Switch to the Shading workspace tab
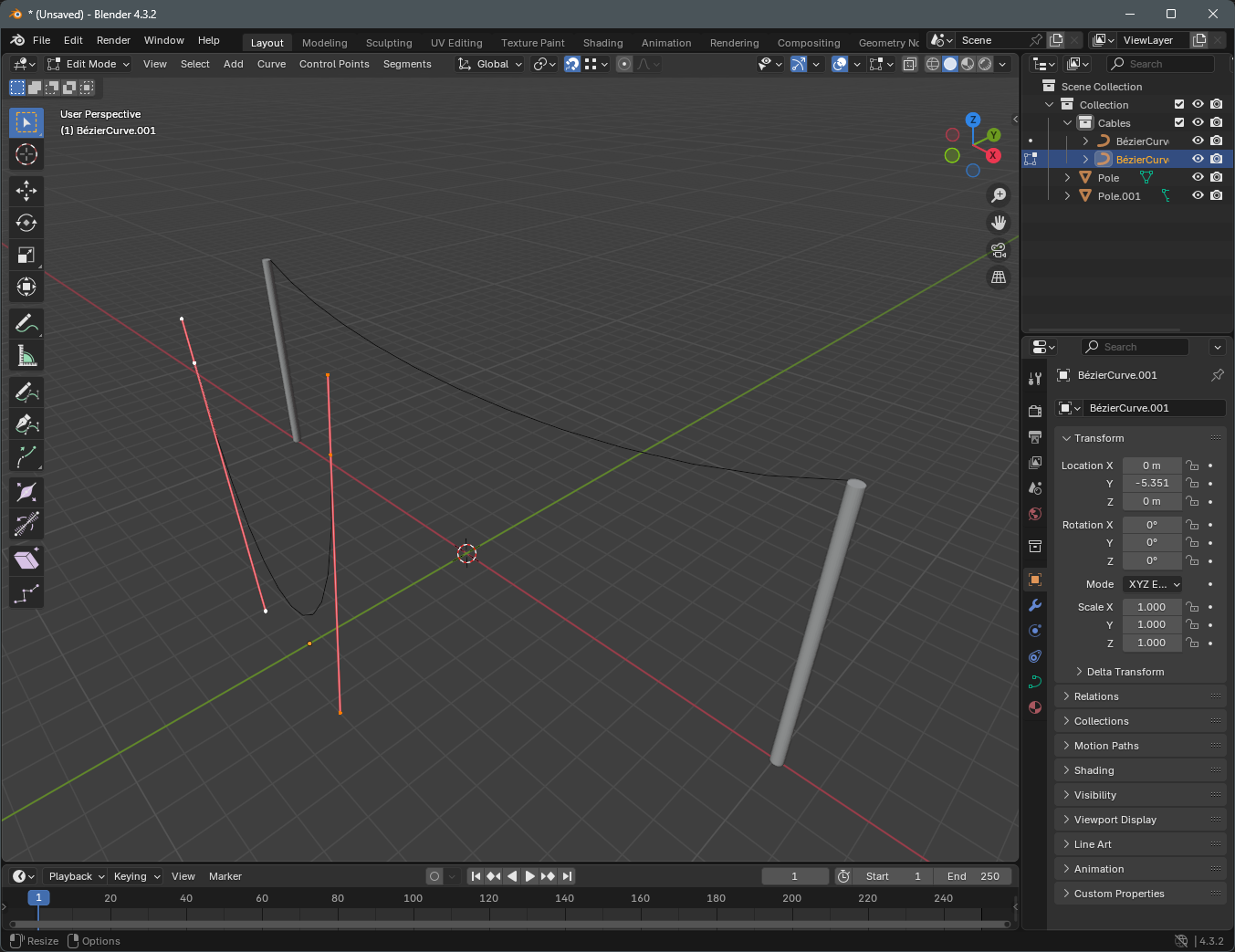 [602, 43]
